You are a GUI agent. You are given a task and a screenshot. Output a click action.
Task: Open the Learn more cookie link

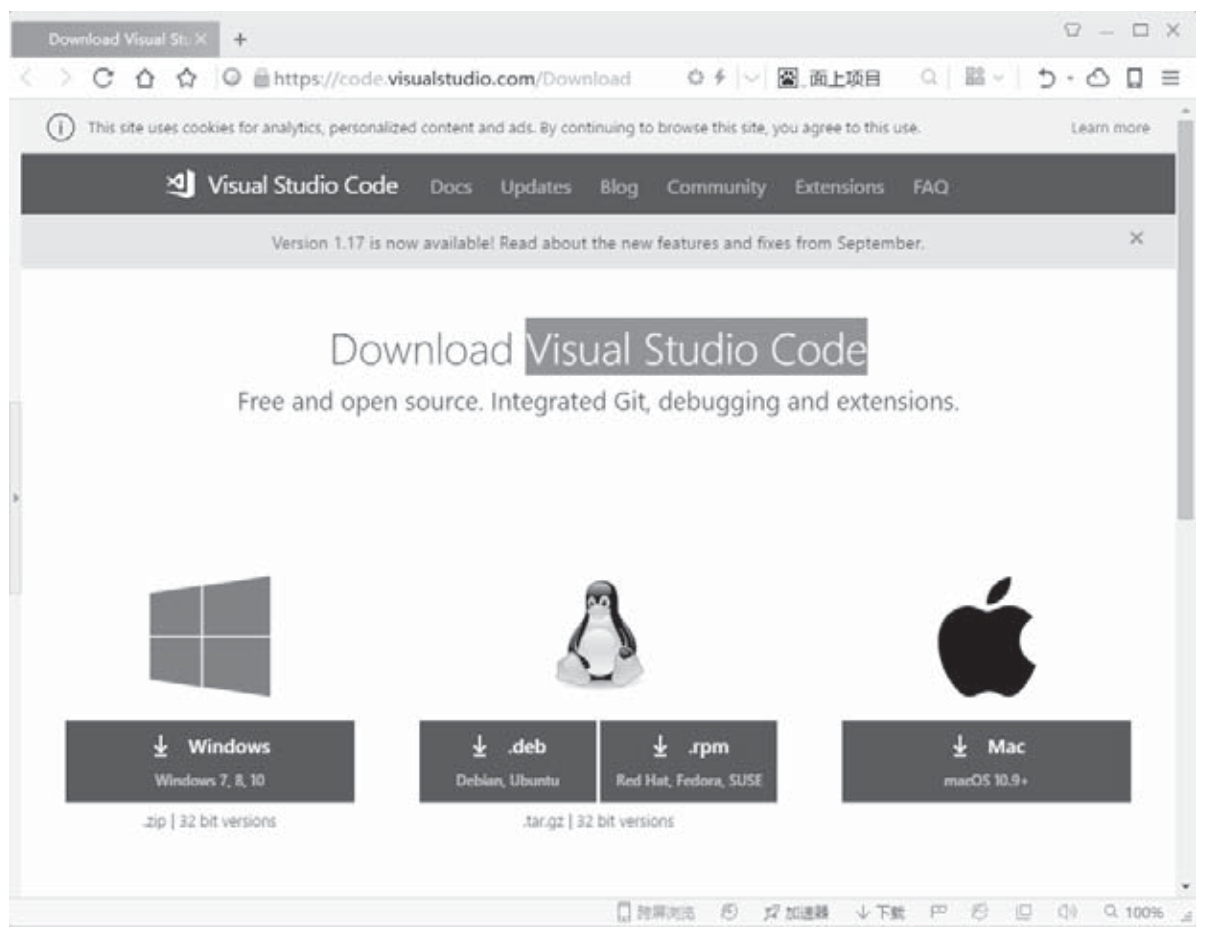coord(1110,129)
